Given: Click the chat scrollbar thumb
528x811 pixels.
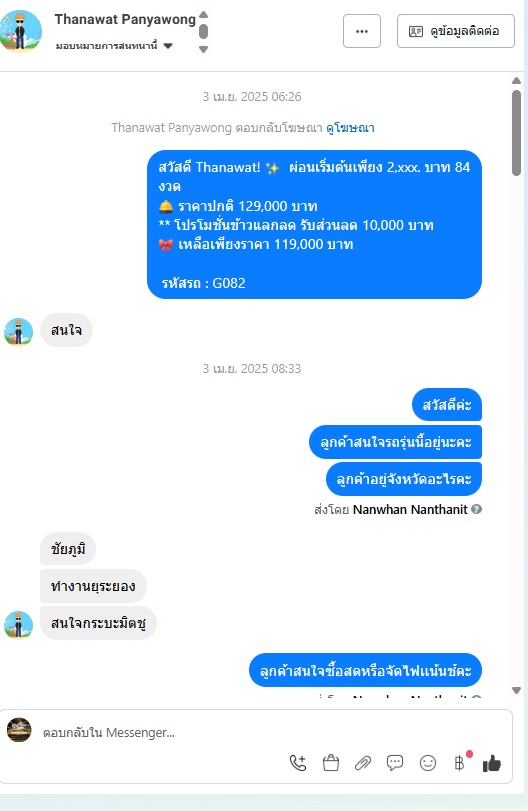Looking at the screenshot, I should (516, 133).
